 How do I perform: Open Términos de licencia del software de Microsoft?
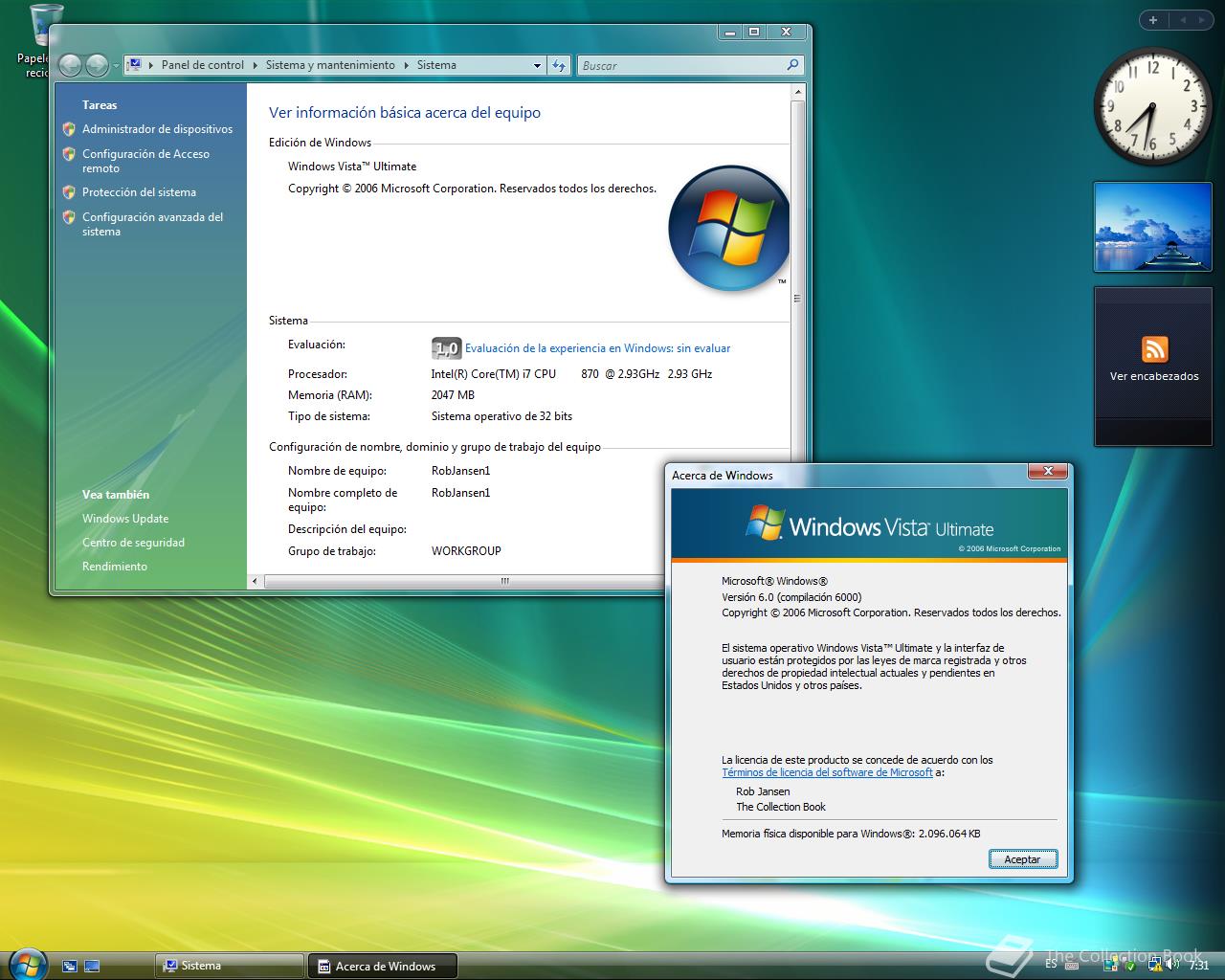[827, 772]
